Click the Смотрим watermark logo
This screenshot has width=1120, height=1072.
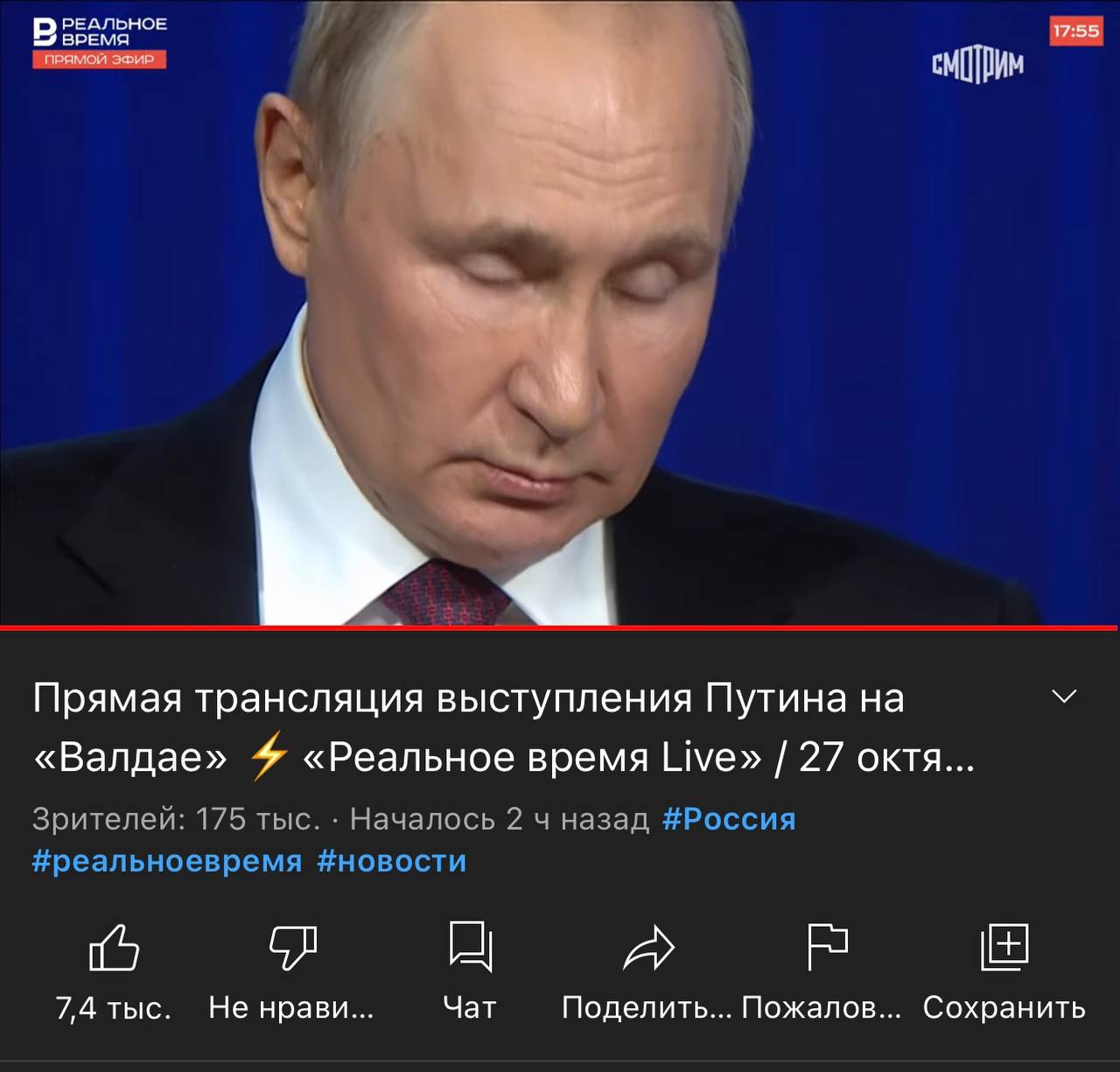977,65
